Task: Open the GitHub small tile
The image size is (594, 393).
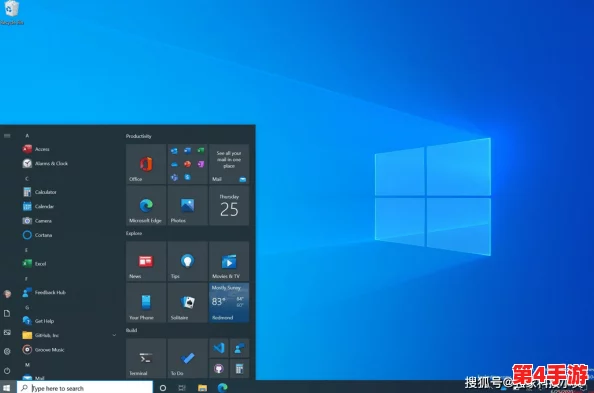Action: (219, 368)
